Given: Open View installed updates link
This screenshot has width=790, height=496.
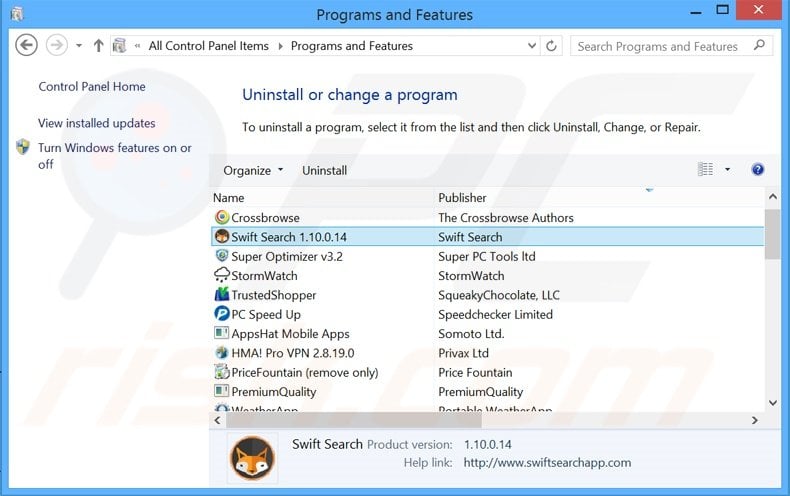Looking at the screenshot, I should pyautogui.click(x=97, y=123).
